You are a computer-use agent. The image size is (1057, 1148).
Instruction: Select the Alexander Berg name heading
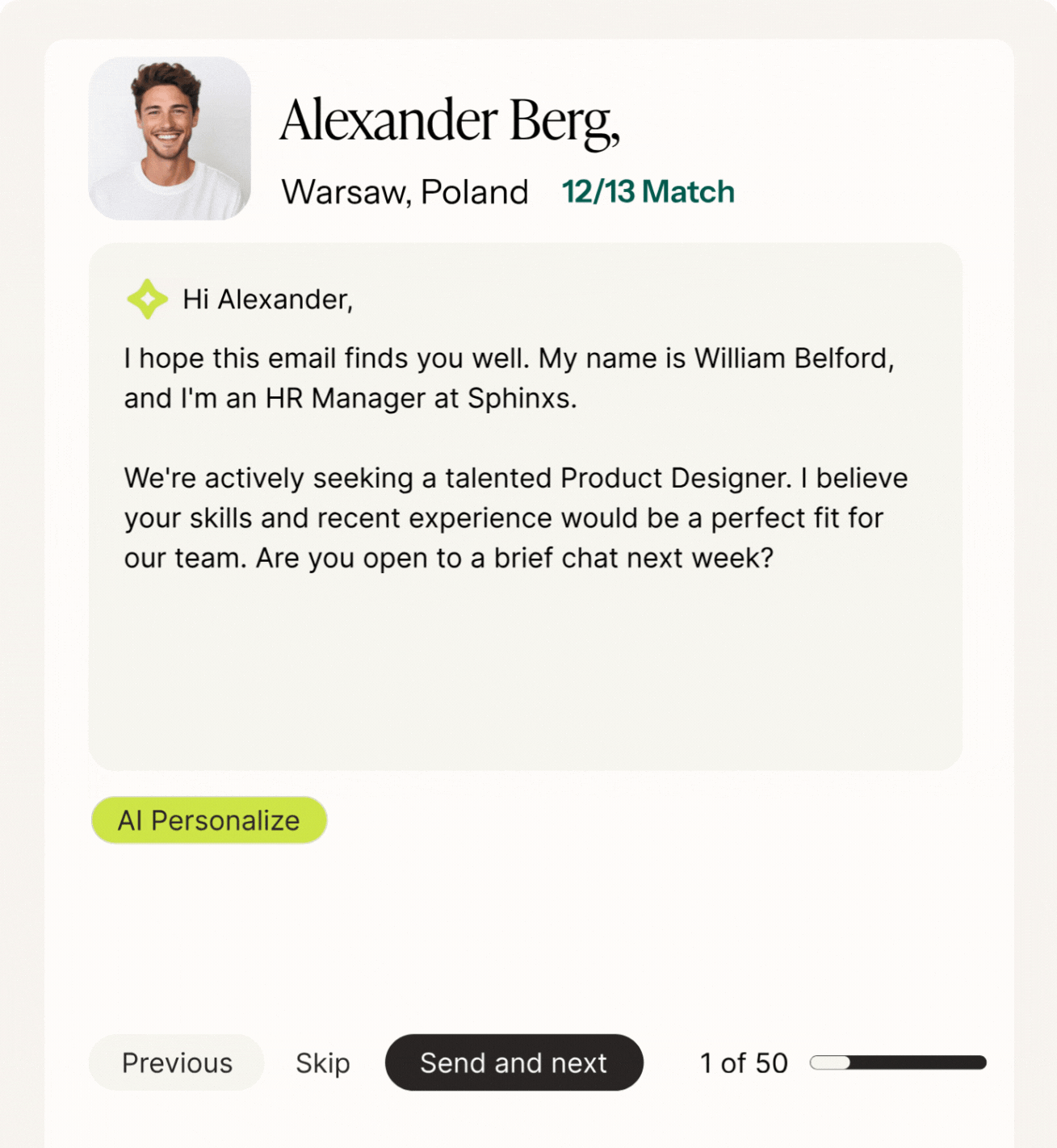[x=450, y=121]
